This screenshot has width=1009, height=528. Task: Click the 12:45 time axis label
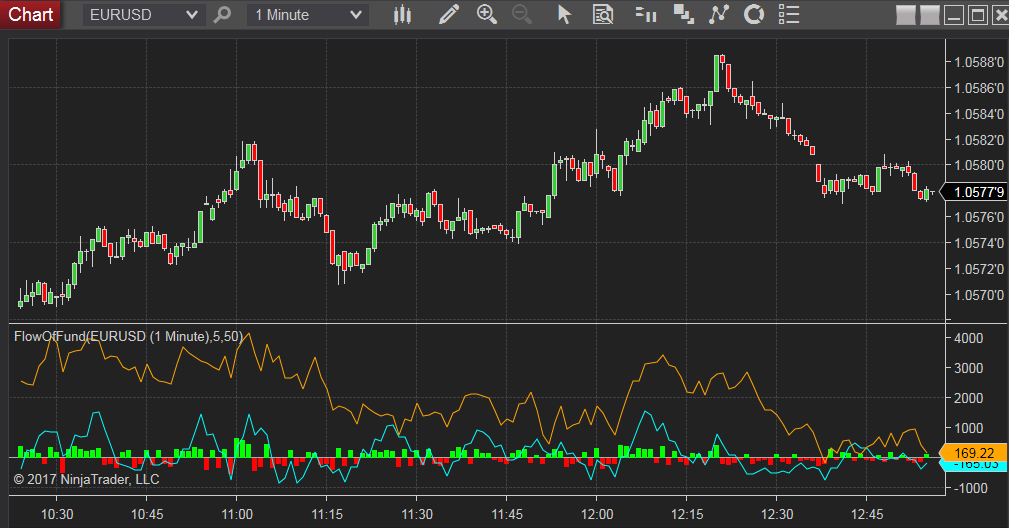tap(867, 514)
